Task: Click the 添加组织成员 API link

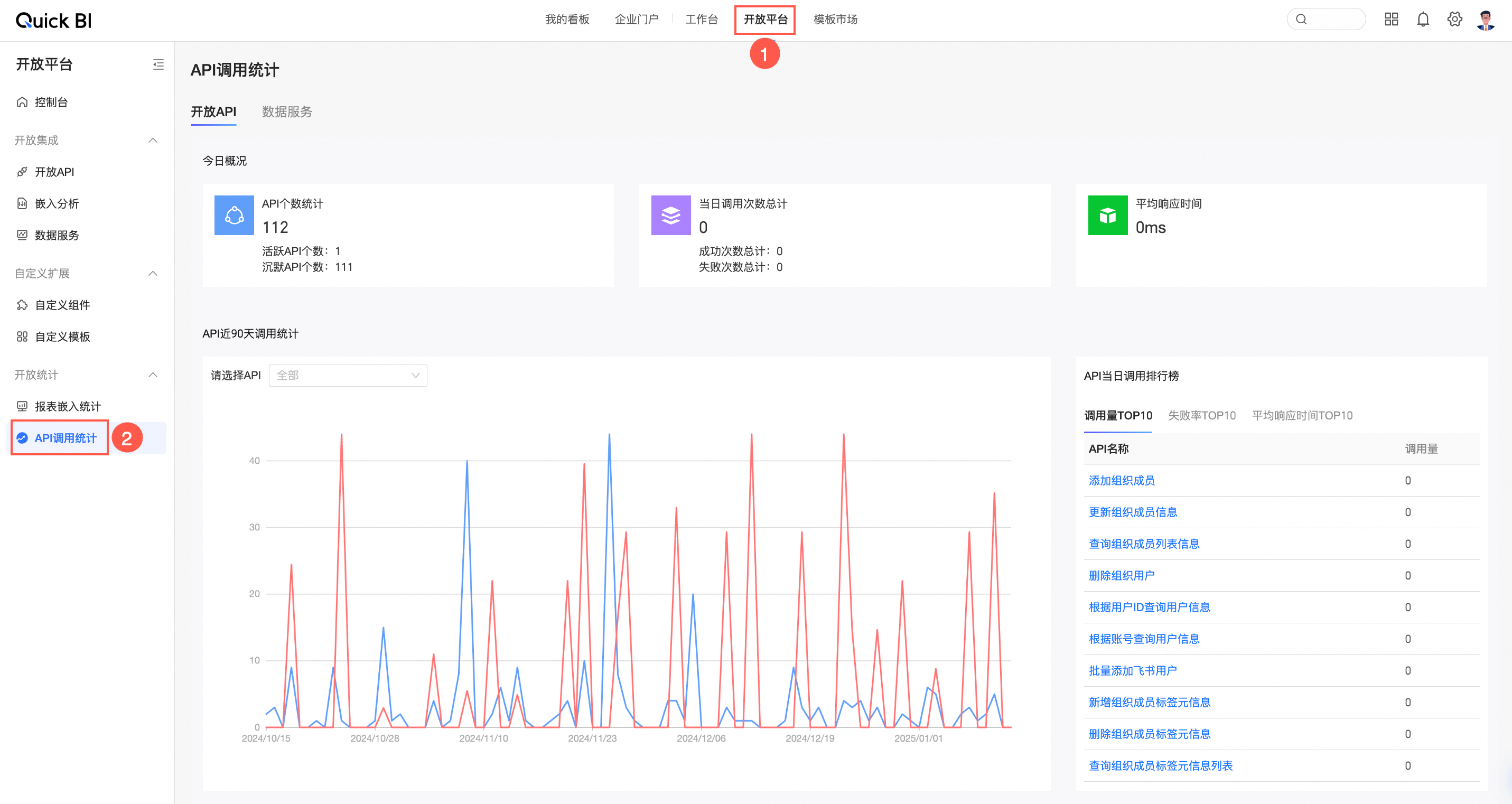Action: pyautogui.click(x=1121, y=481)
